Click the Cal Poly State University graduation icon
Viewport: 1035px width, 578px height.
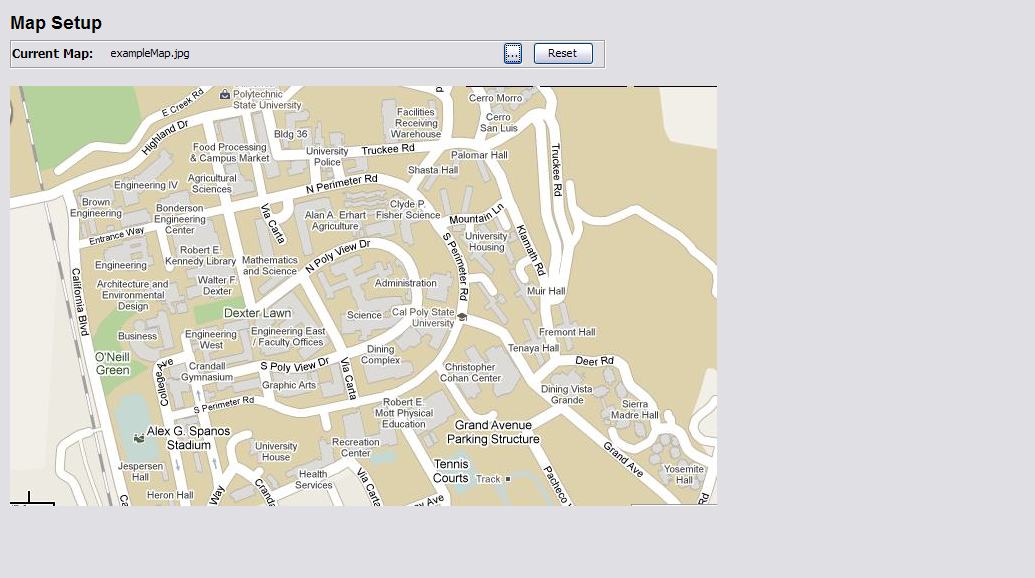click(462, 317)
